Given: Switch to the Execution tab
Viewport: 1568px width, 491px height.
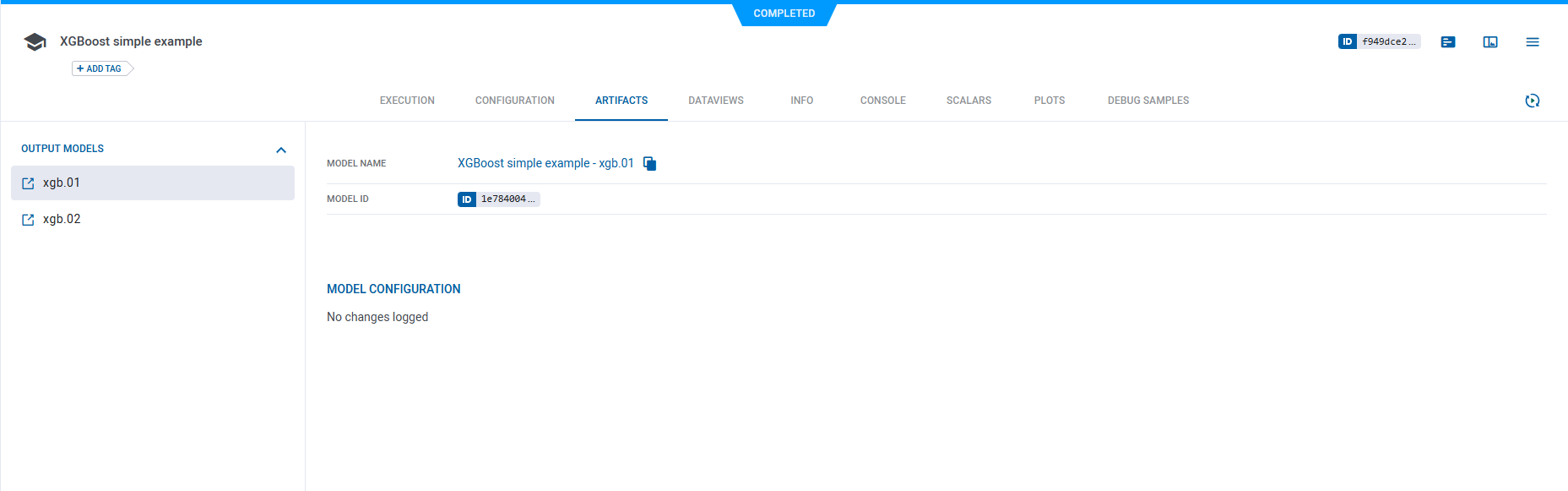Looking at the screenshot, I should [407, 101].
